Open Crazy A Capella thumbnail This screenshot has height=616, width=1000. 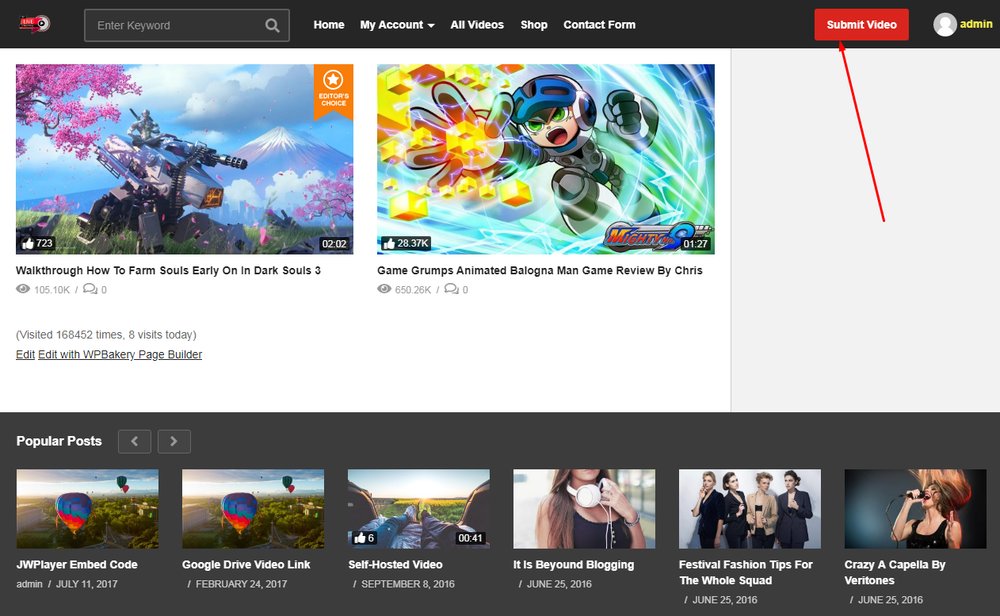click(x=915, y=509)
